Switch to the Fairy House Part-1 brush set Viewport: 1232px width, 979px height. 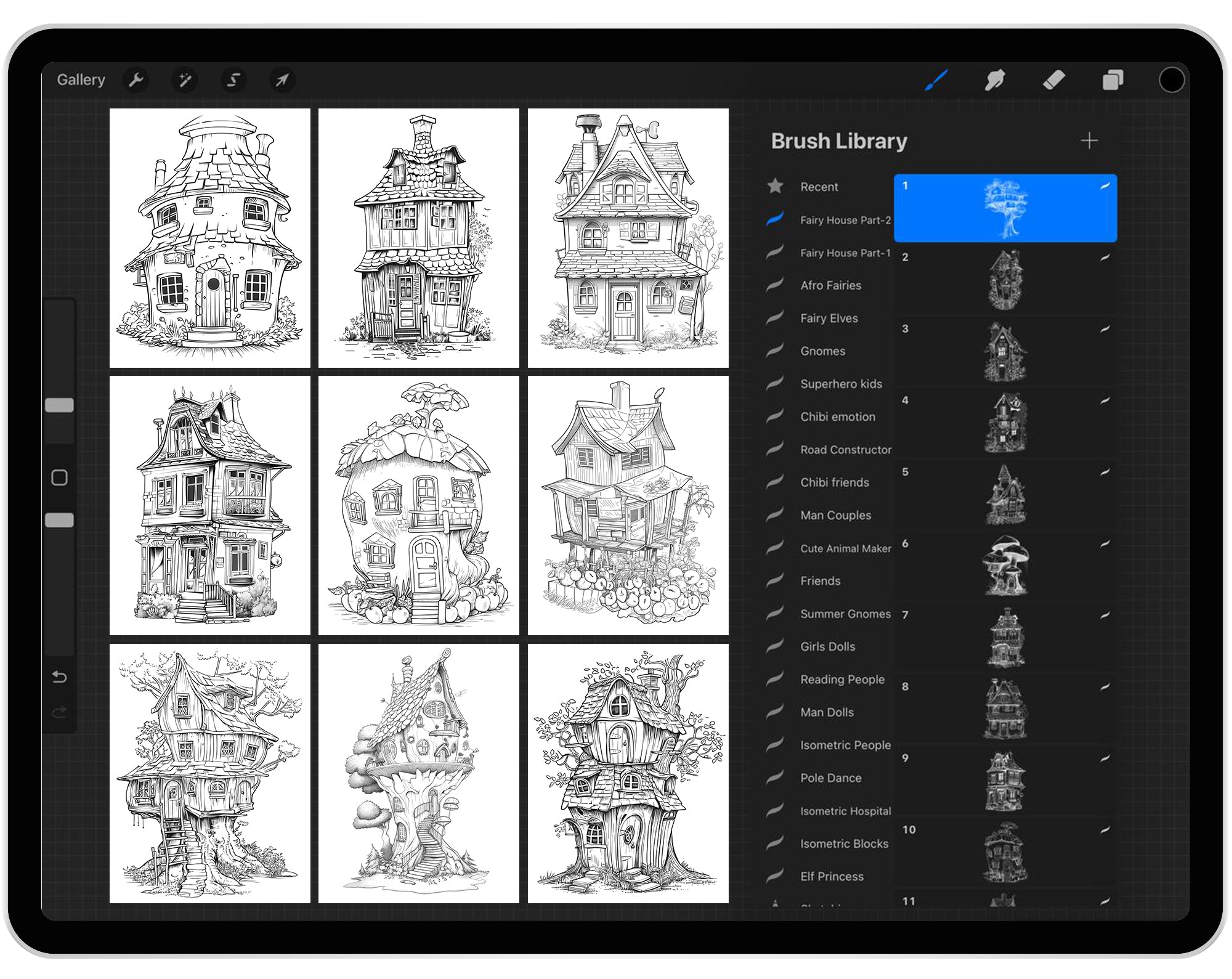point(844,253)
